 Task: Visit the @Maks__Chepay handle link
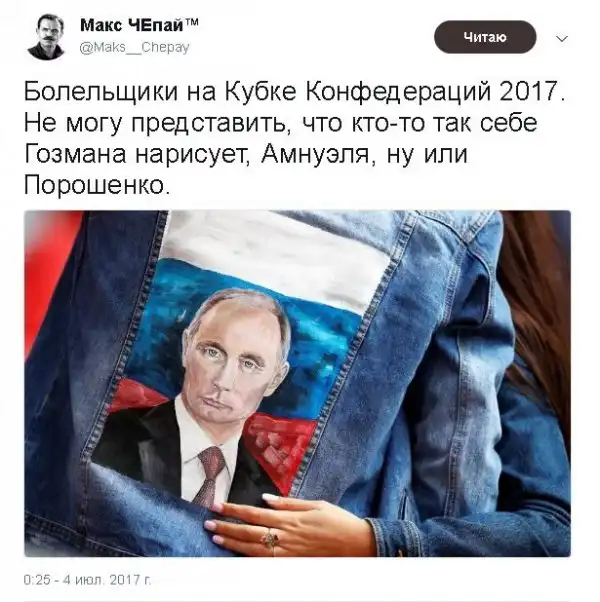coord(134,48)
